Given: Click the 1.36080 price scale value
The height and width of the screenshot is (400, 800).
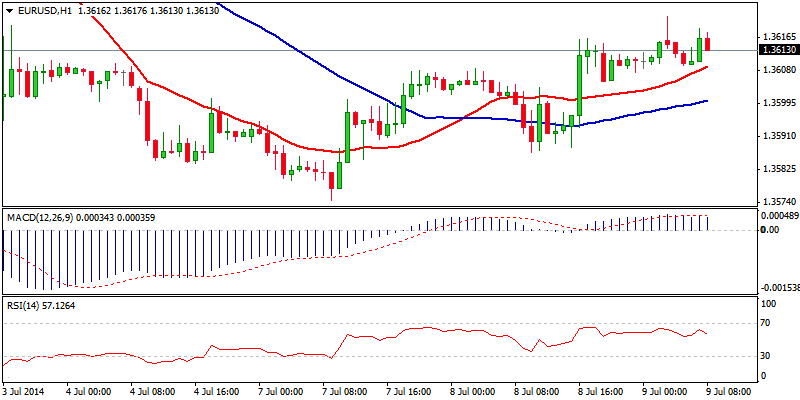Looking at the screenshot, I should pos(778,70).
